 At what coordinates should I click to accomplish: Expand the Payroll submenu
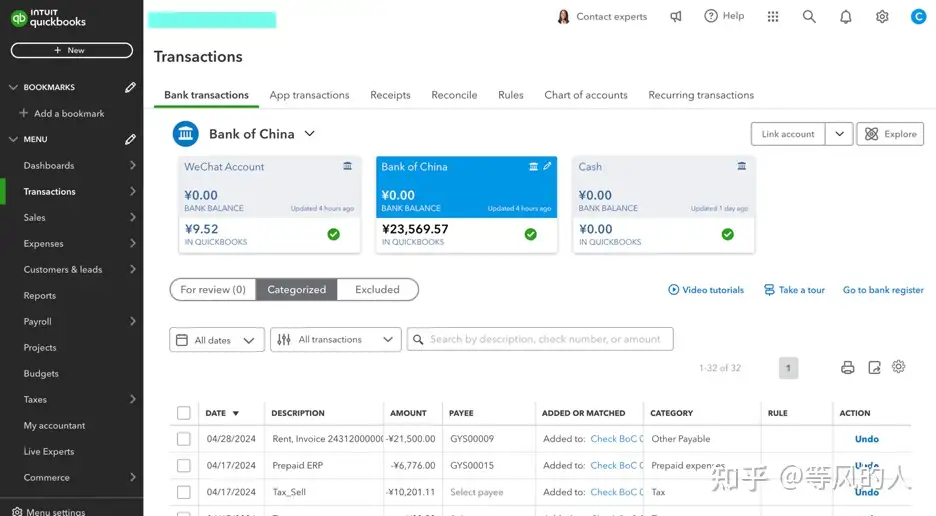[133, 321]
